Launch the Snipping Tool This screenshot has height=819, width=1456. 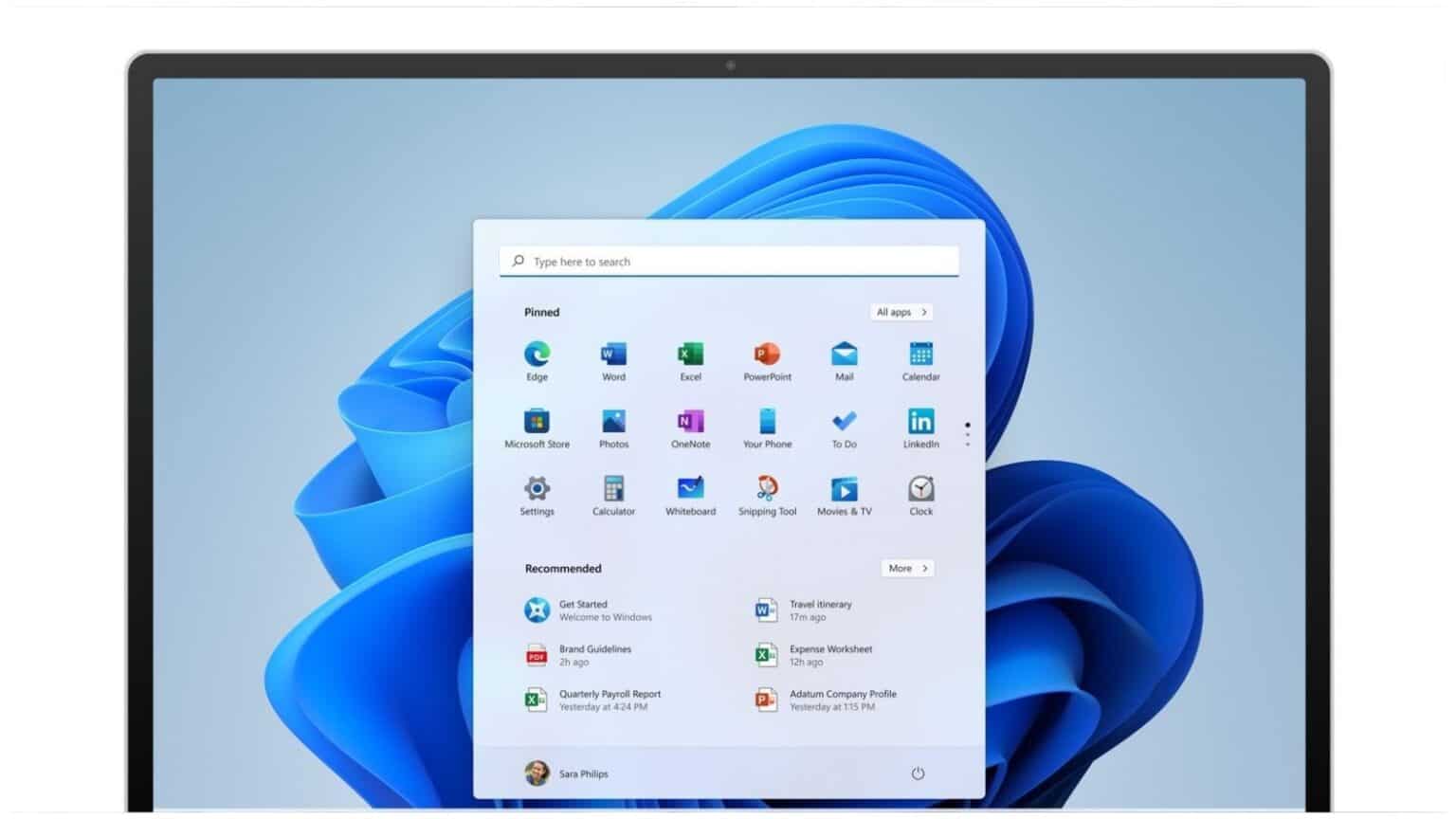coord(767,496)
